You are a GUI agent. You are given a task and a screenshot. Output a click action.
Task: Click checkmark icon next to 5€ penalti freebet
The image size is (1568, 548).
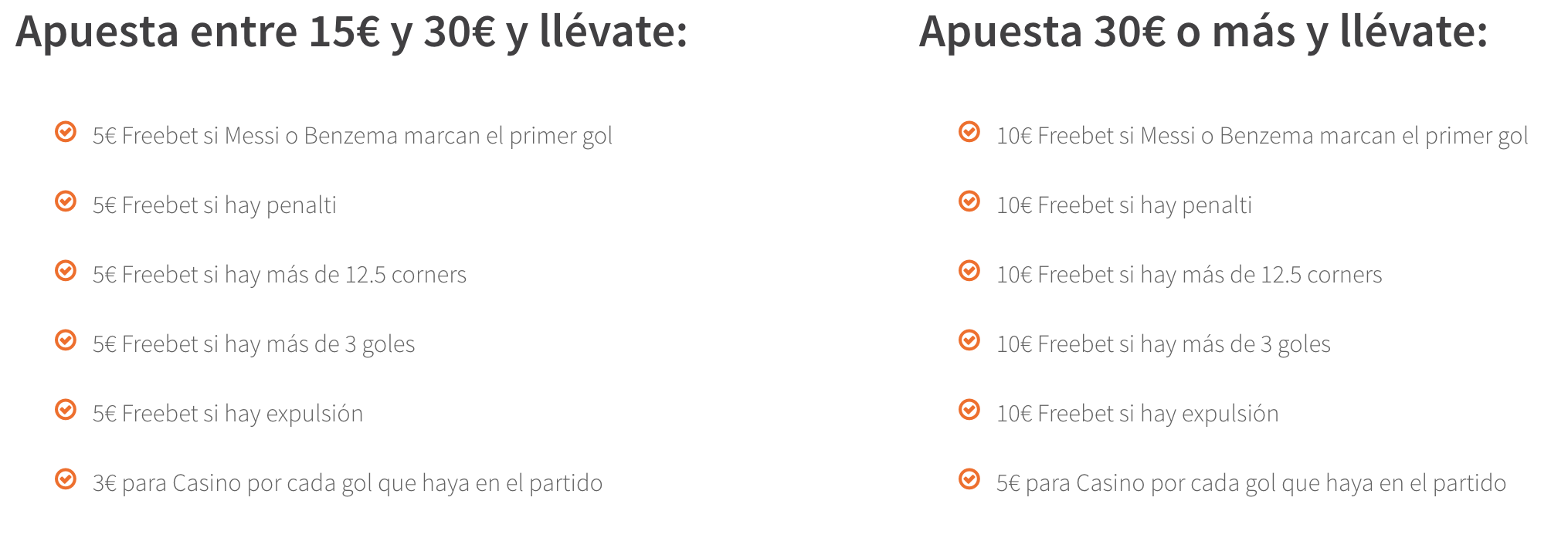[66, 201]
